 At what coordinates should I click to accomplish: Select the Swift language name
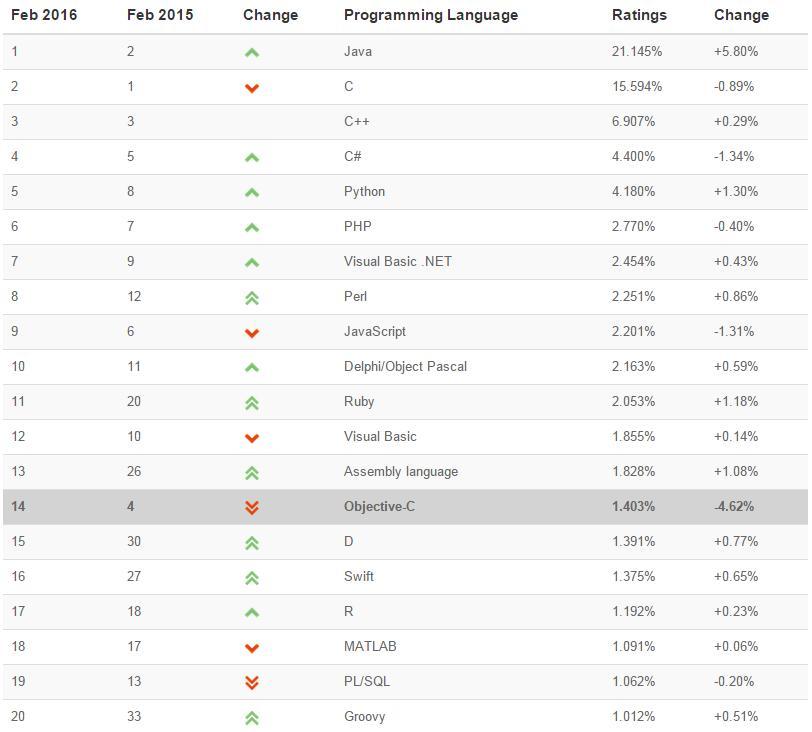click(359, 576)
